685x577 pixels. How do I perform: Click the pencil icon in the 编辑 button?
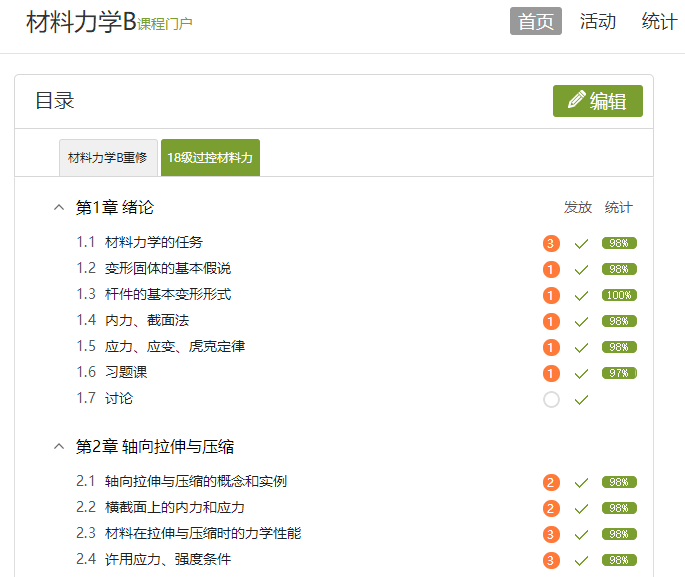point(576,101)
